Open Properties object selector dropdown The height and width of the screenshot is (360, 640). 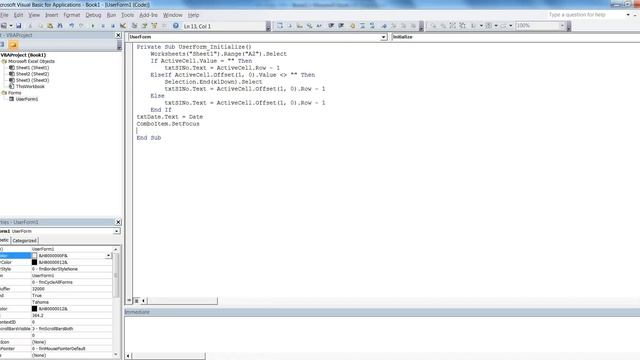click(117, 231)
